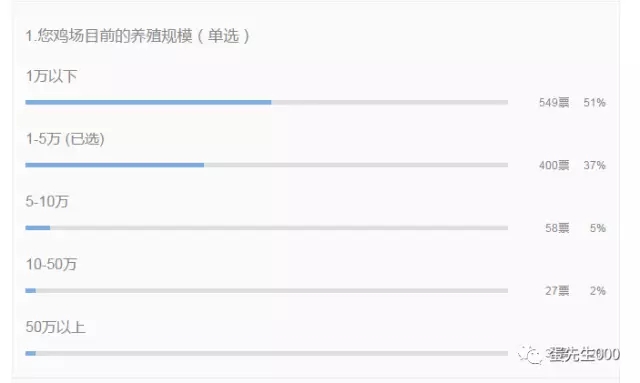Select the 1-5万 (已选) option
The image size is (640, 383).
point(65,139)
